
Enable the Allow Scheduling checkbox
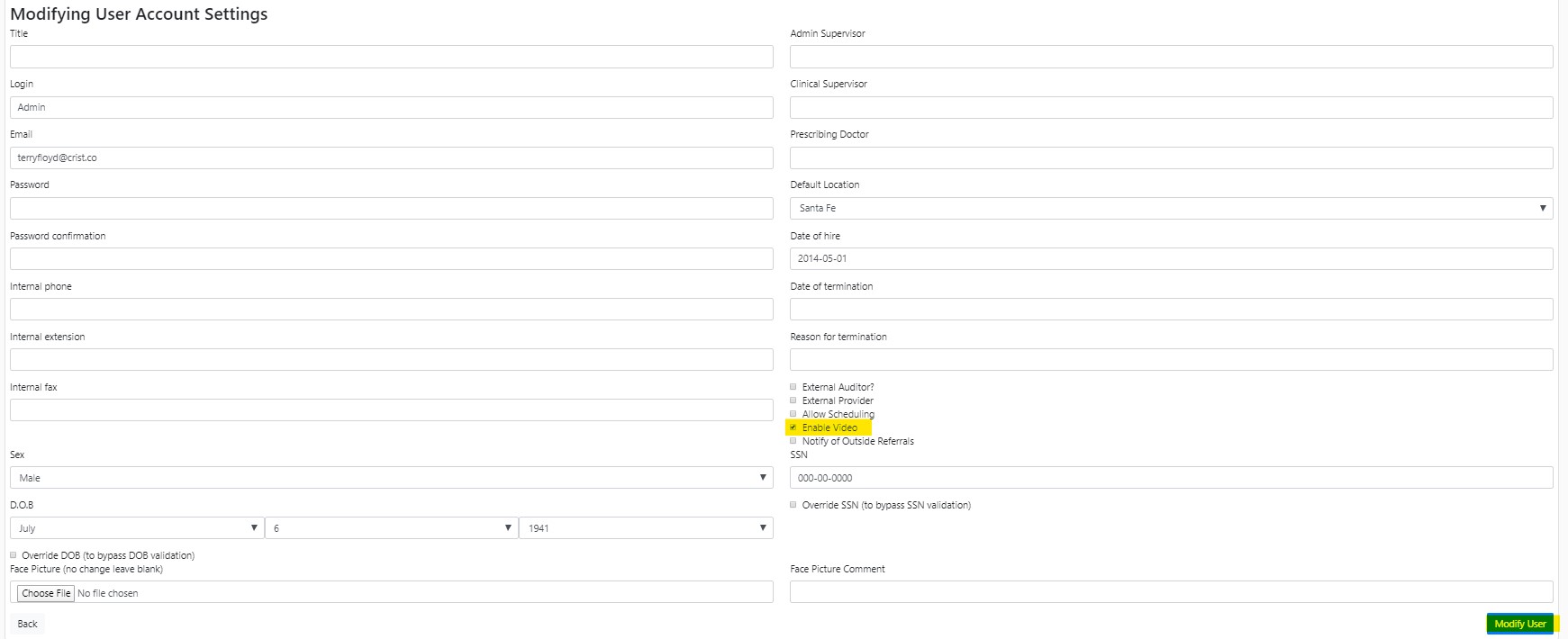(793, 414)
